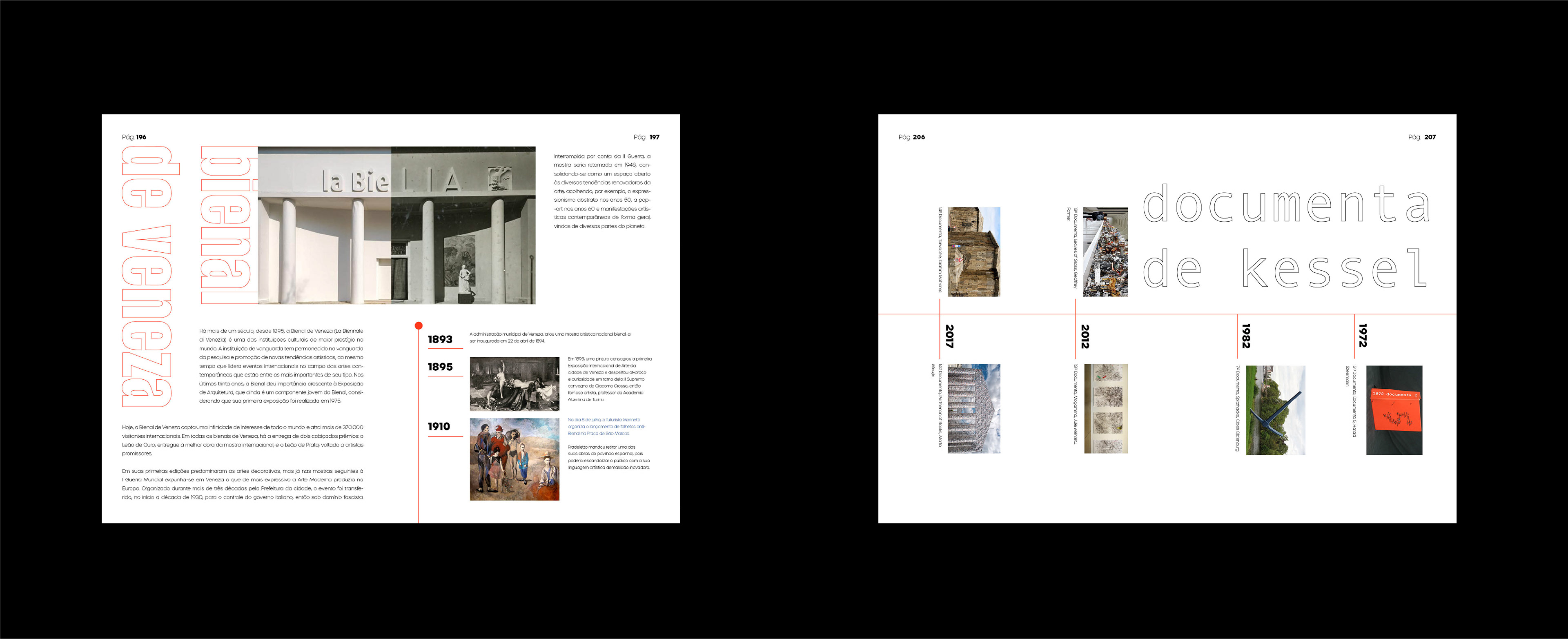This screenshot has height=639, width=1568.
Task: Click the 2017 marker on documenta timeline
Action: coord(949,336)
